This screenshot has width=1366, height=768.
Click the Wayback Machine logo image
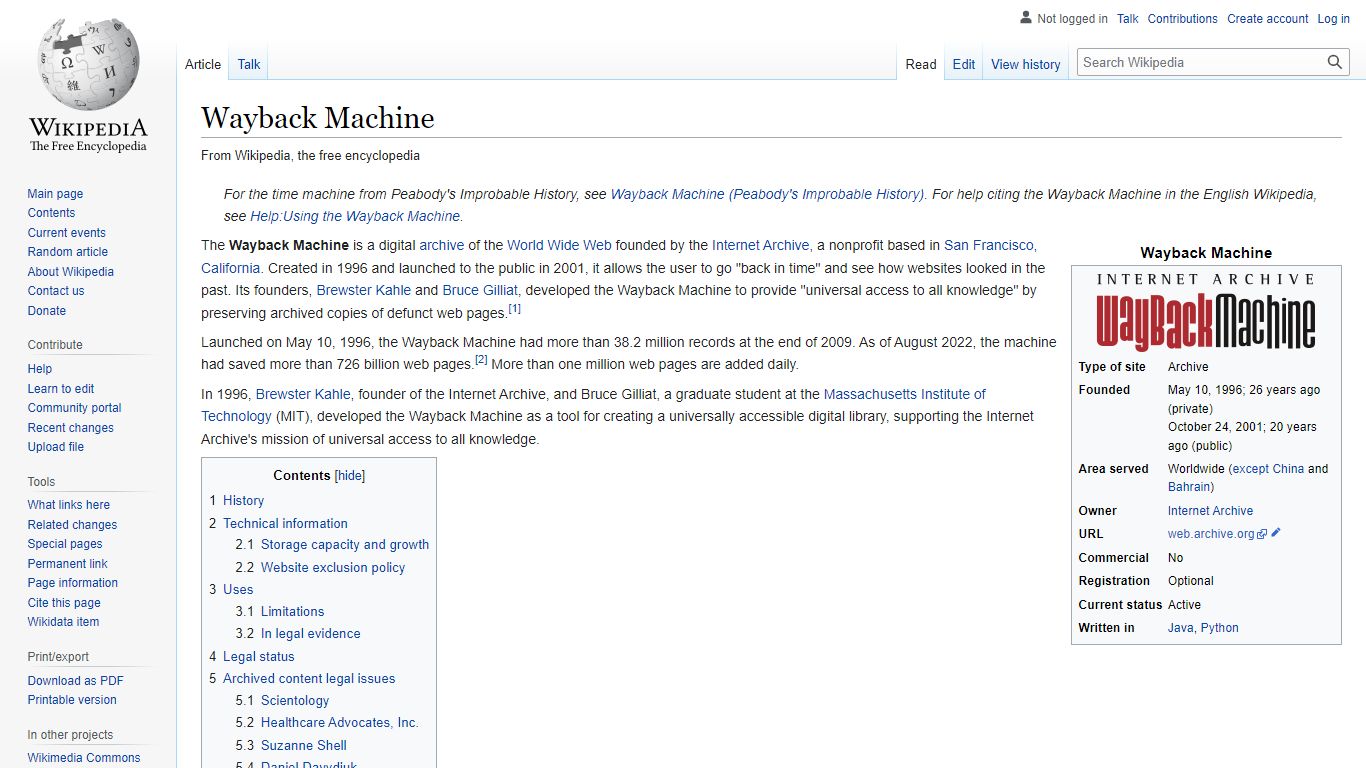click(1206, 312)
